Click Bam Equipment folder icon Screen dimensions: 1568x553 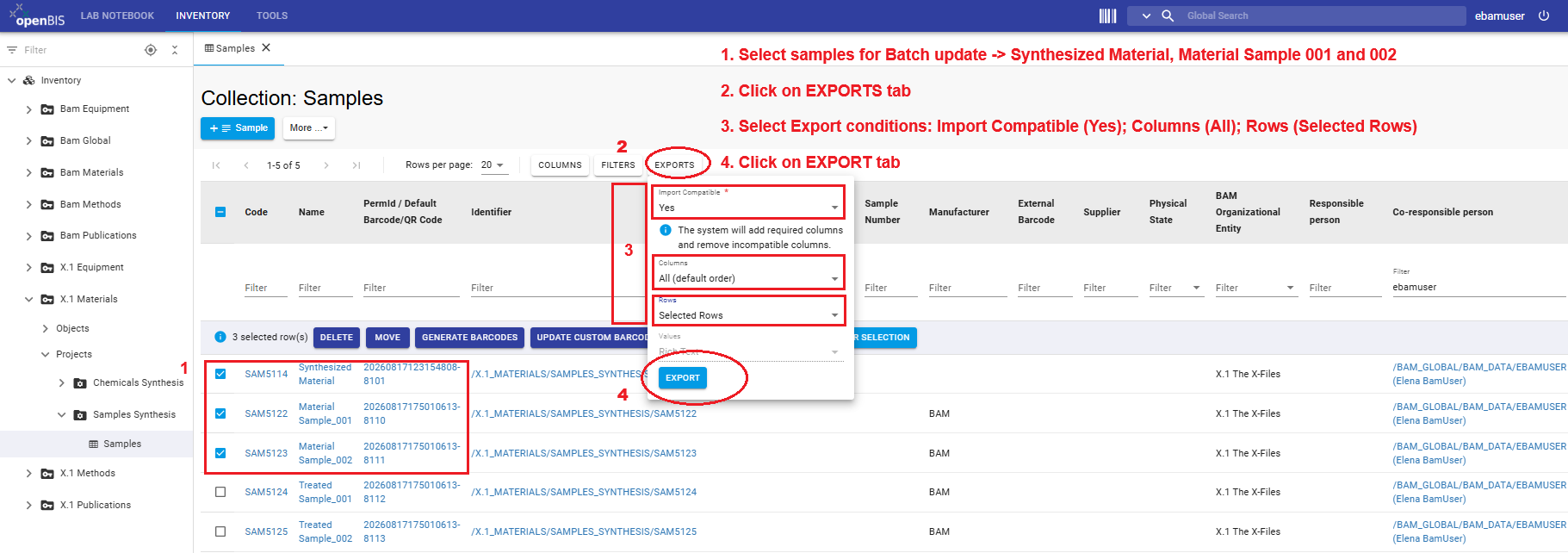pos(47,109)
